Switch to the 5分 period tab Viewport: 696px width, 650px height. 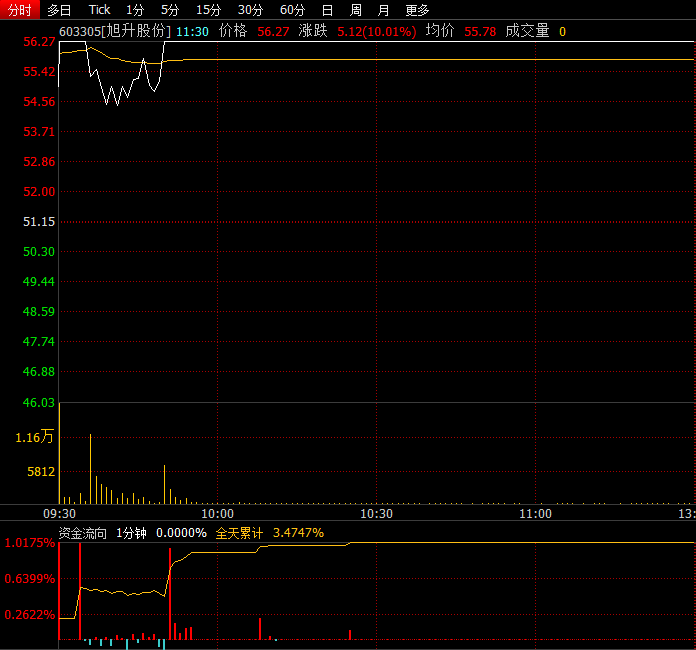[x=170, y=10]
